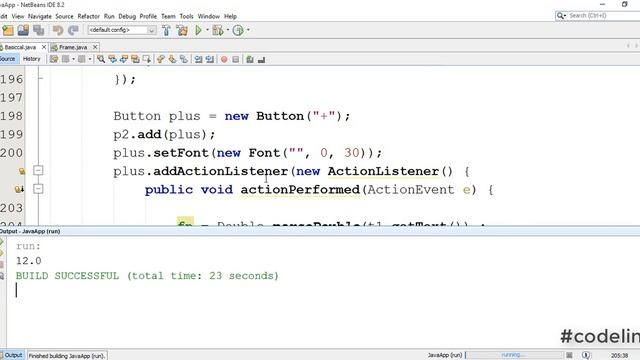
Task: Click the Shift Line Left icon
Action: click(198, 60)
